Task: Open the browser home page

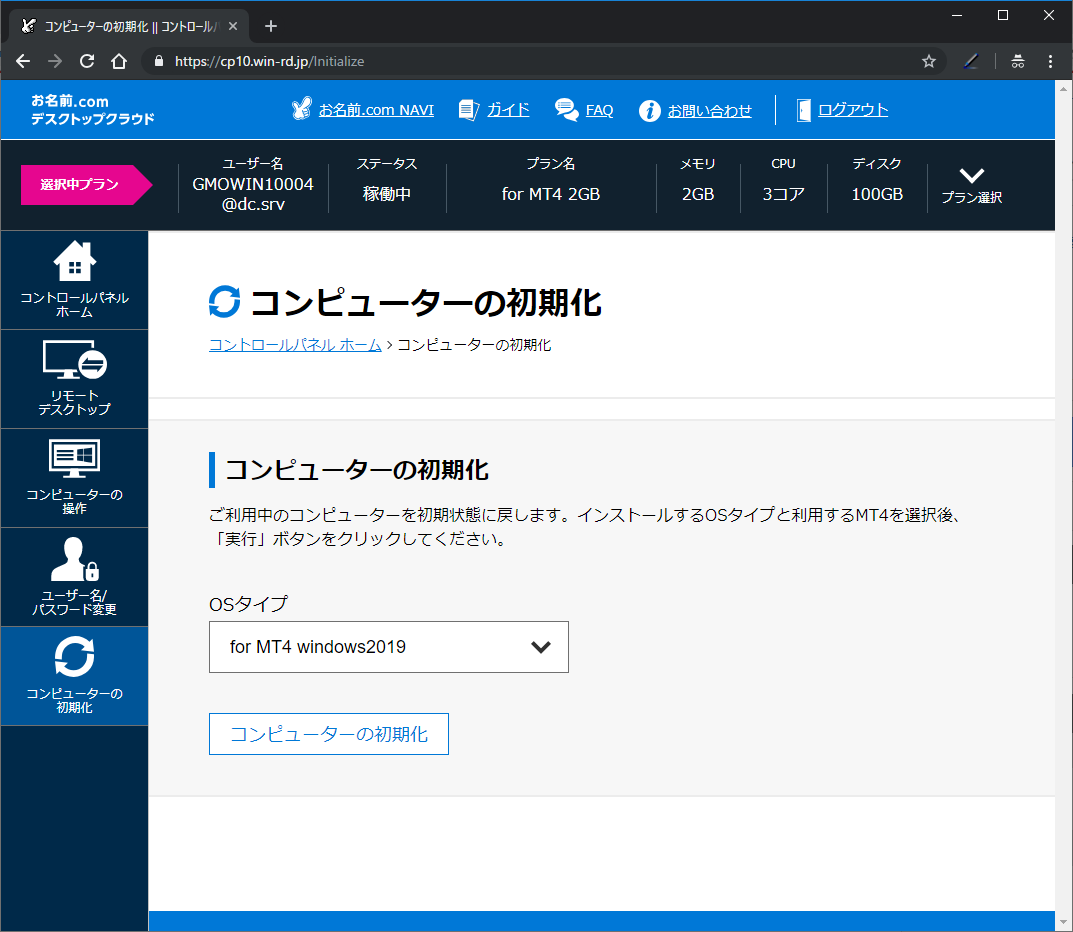Action: [119, 62]
